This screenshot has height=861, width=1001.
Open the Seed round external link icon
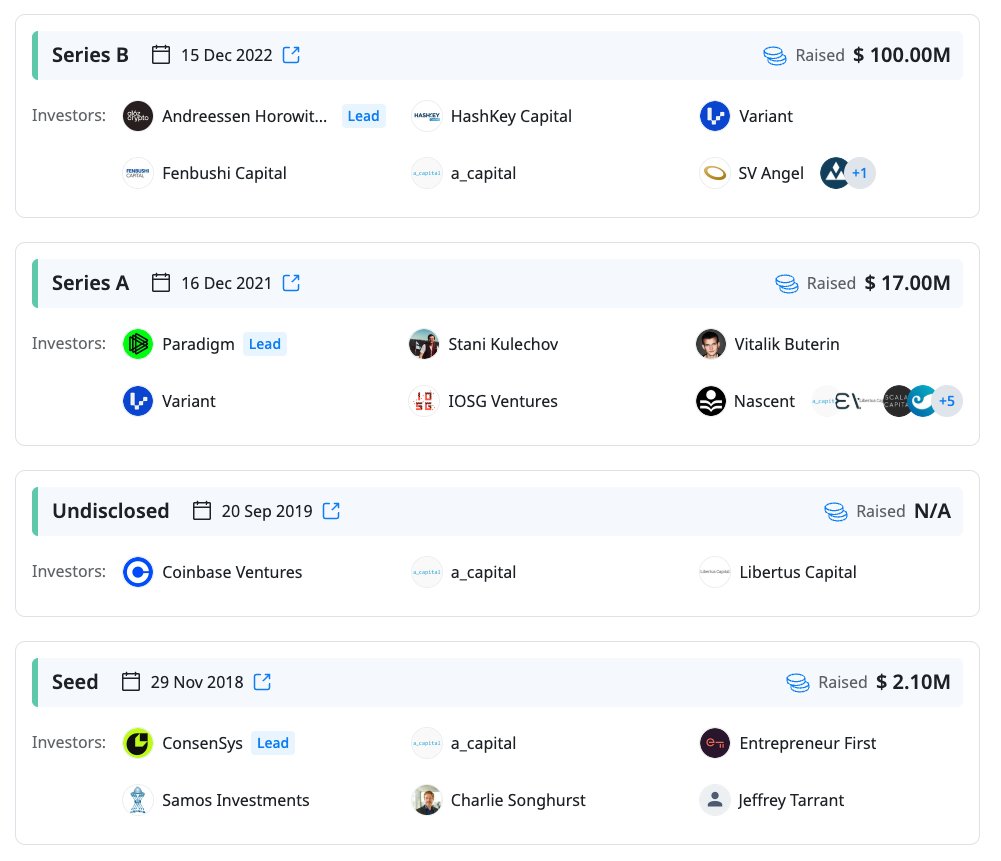point(262,682)
